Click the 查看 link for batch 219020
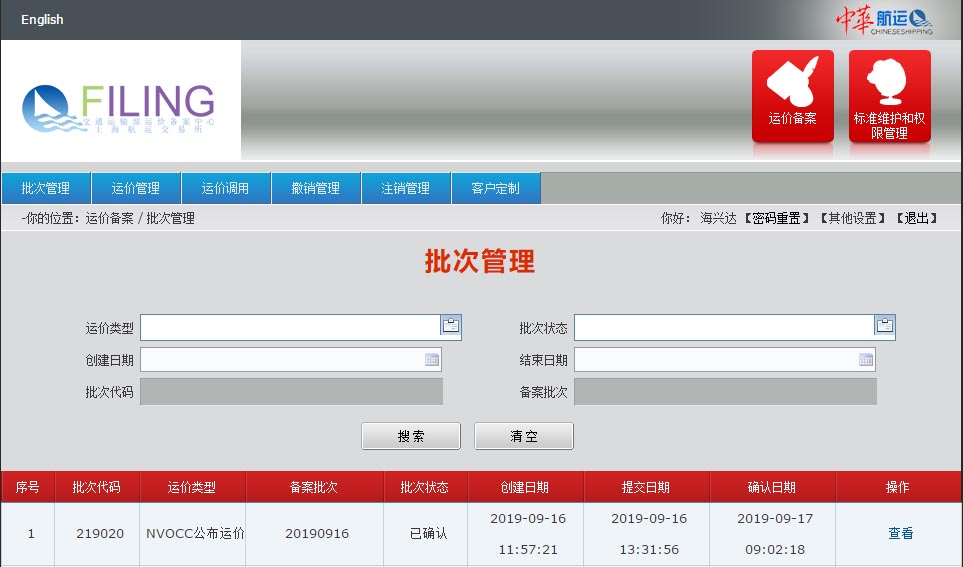Screen dimensions: 963x567 pyautogui.click(x=900, y=534)
